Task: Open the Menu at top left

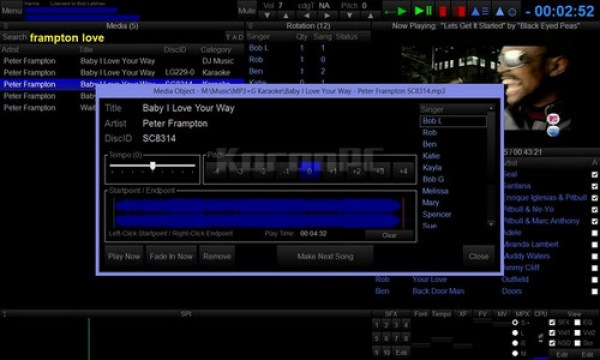Action: (x=11, y=10)
